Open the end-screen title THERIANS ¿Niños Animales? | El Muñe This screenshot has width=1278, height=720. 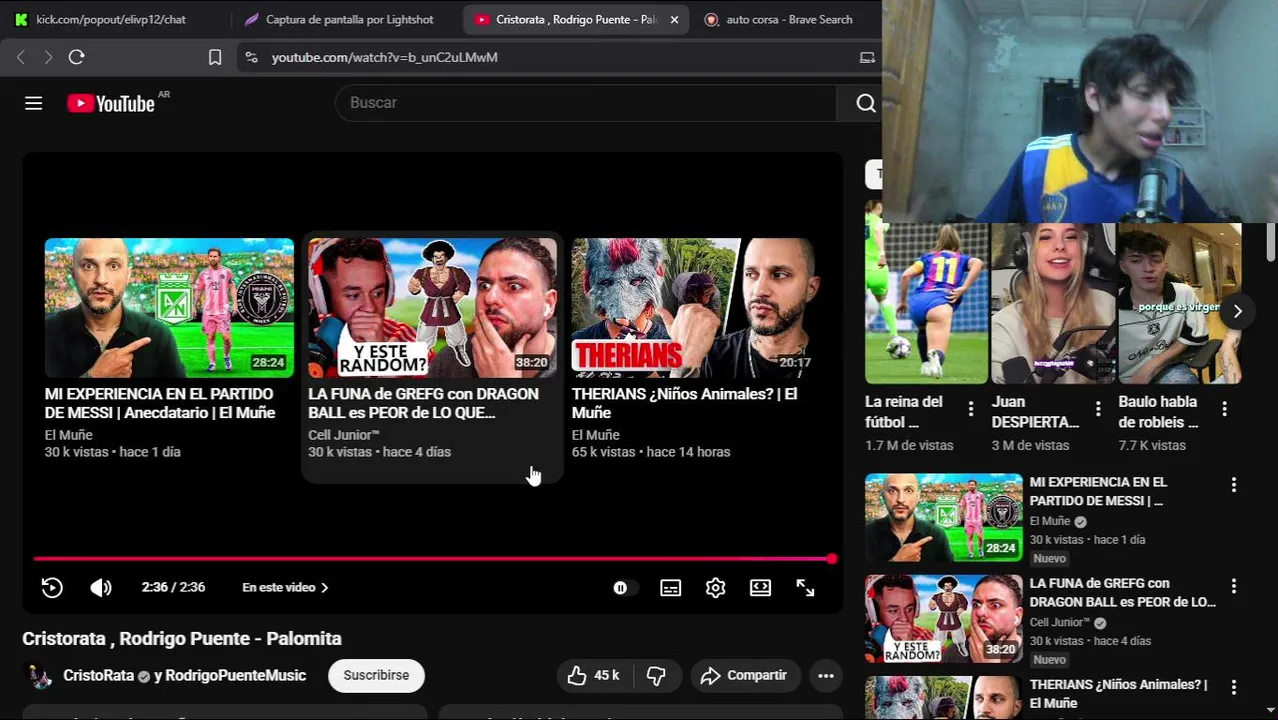point(684,403)
